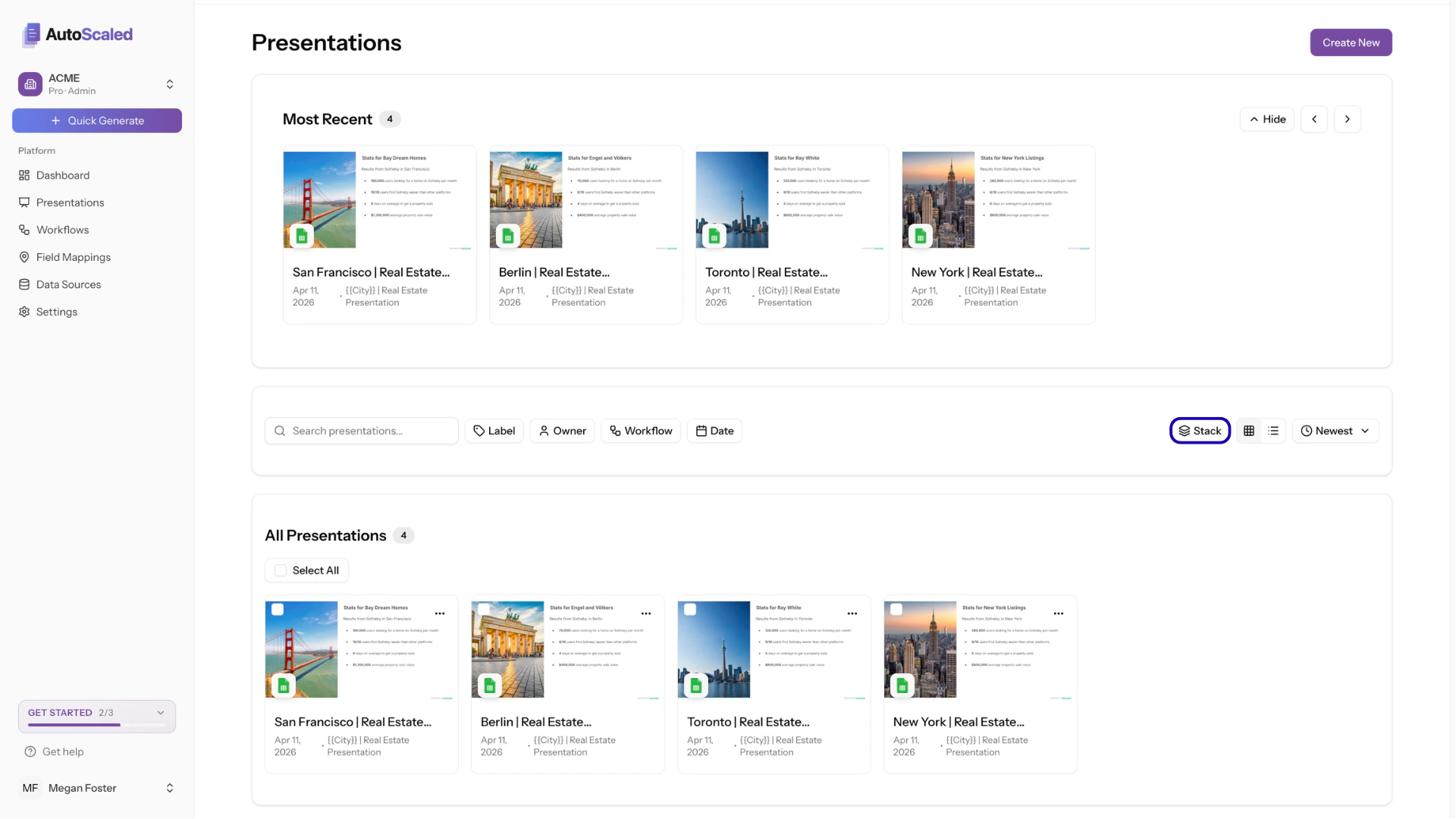Select Workflows in the sidebar
The height and width of the screenshot is (819, 1456).
tap(63, 230)
